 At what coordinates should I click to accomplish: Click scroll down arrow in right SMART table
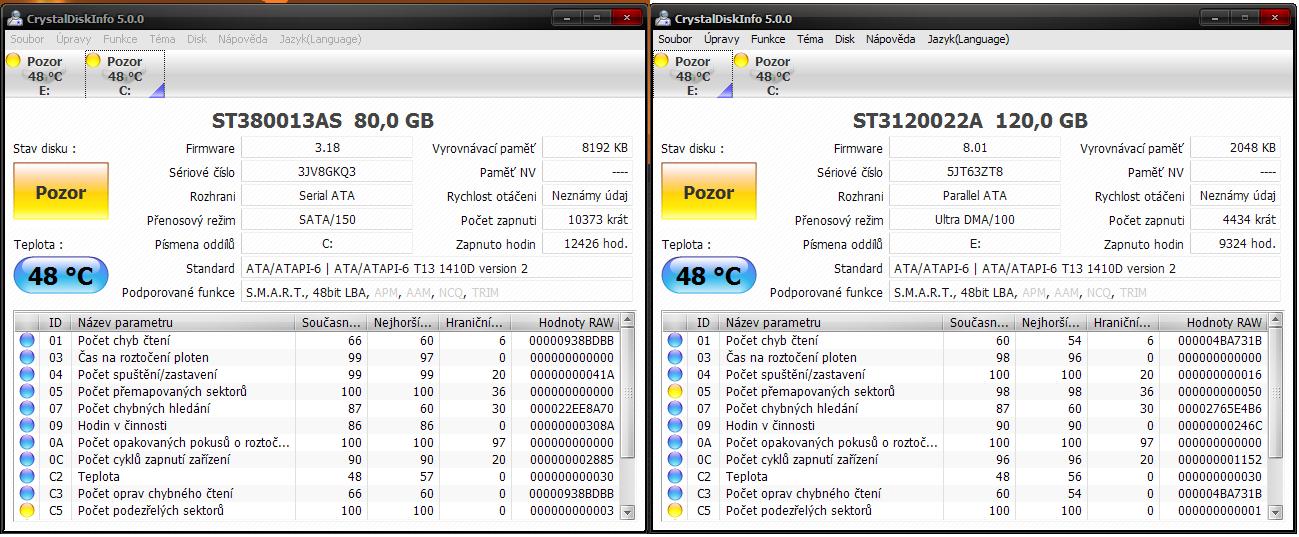pos(1275,512)
